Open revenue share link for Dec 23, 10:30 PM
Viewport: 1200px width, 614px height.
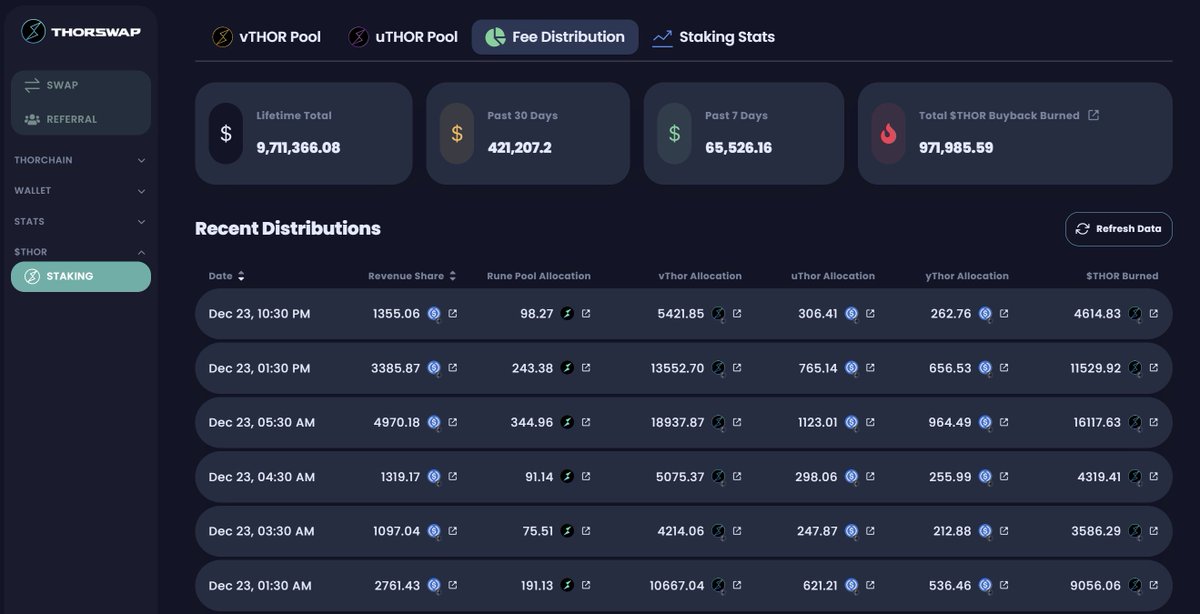coord(453,314)
